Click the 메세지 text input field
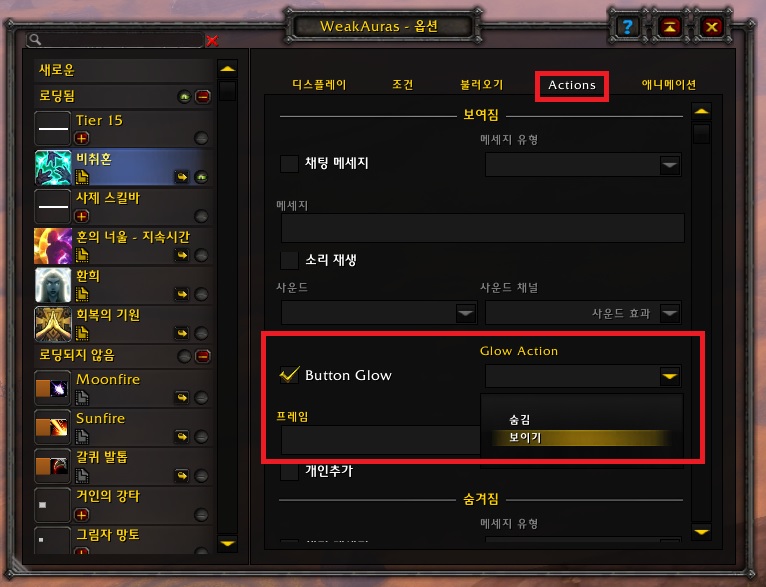The height and width of the screenshot is (587, 766). [x=483, y=228]
